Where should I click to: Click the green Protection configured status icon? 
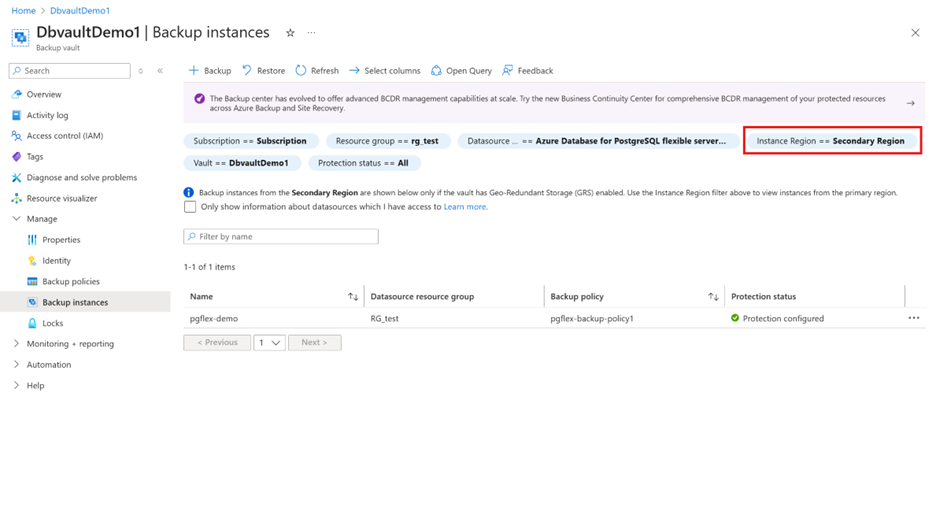pos(735,318)
